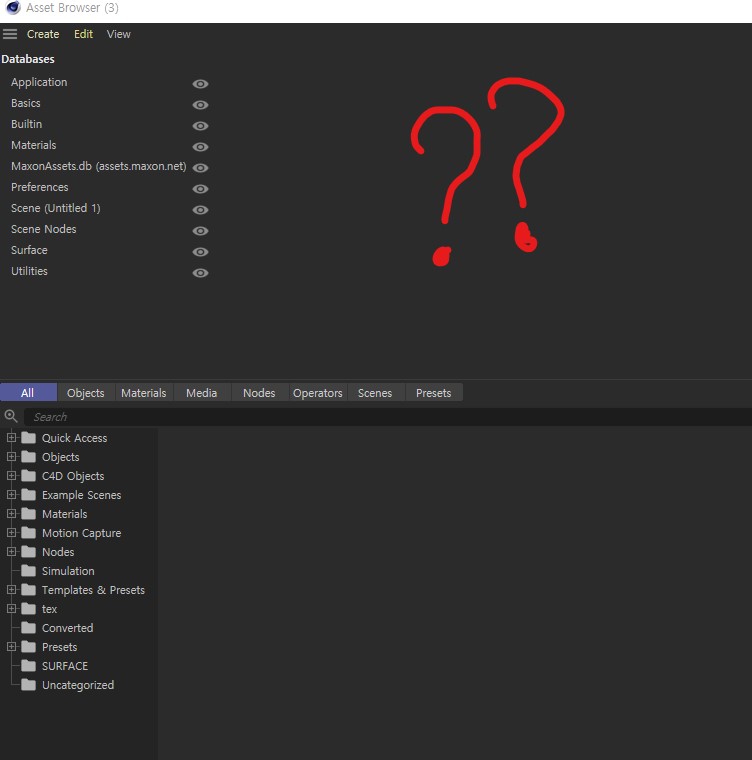Switch to the Materials filter tab
Screen dimensions: 752x760
(x=143, y=393)
